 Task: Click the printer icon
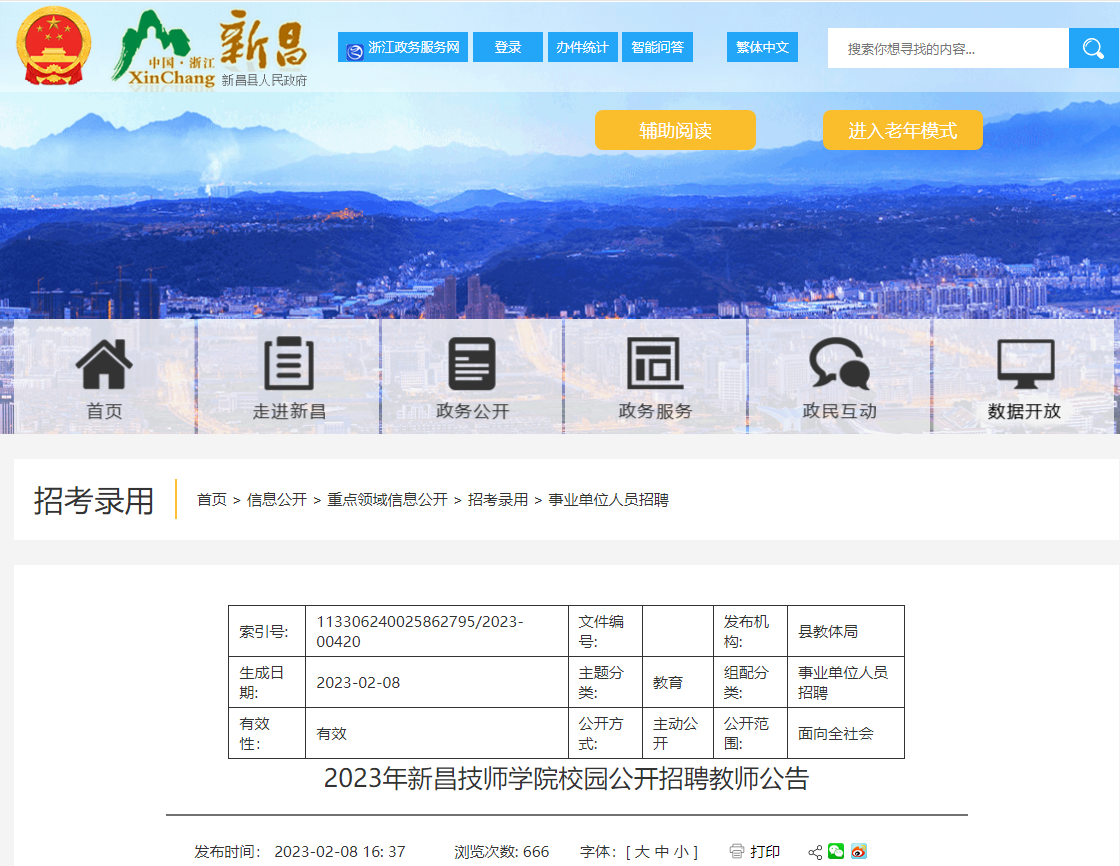[x=736, y=851]
